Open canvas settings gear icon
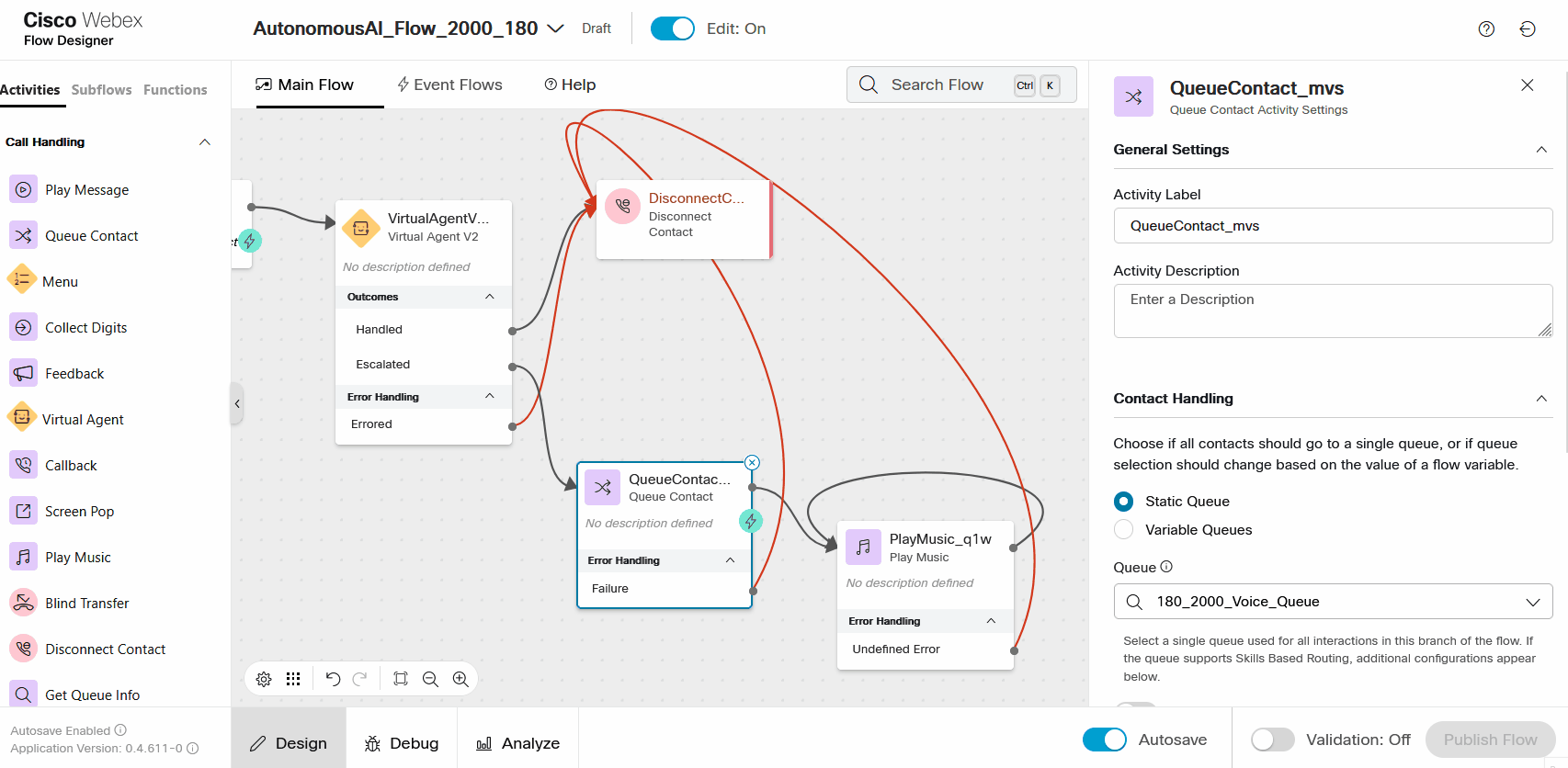The width and height of the screenshot is (1568, 768). point(264,679)
